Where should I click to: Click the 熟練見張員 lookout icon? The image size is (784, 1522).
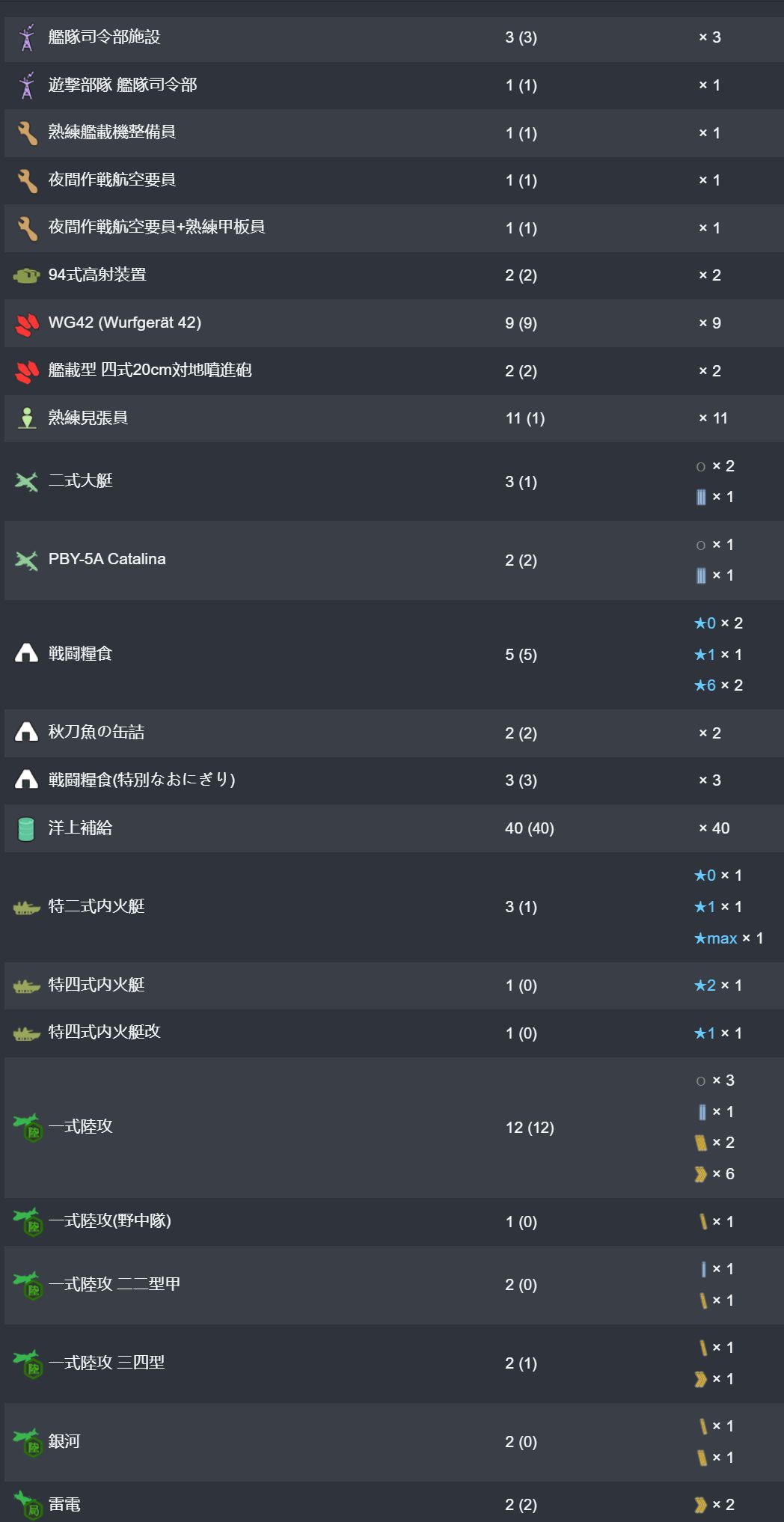point(27,418)
